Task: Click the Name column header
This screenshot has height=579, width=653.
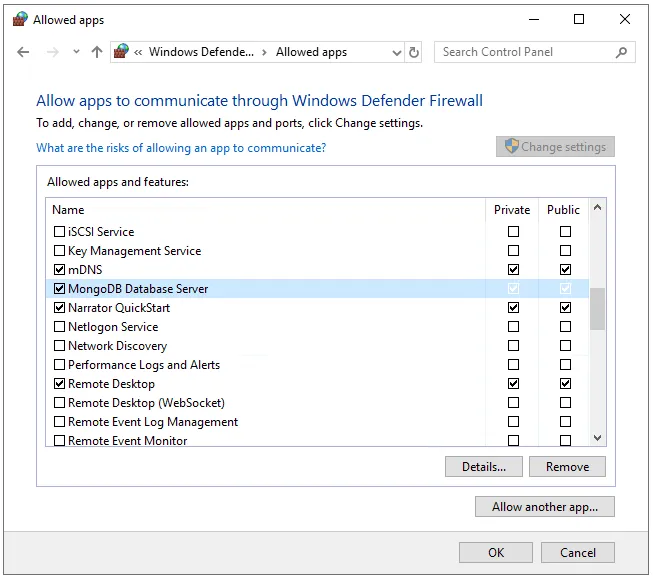Action: point(68,210)
